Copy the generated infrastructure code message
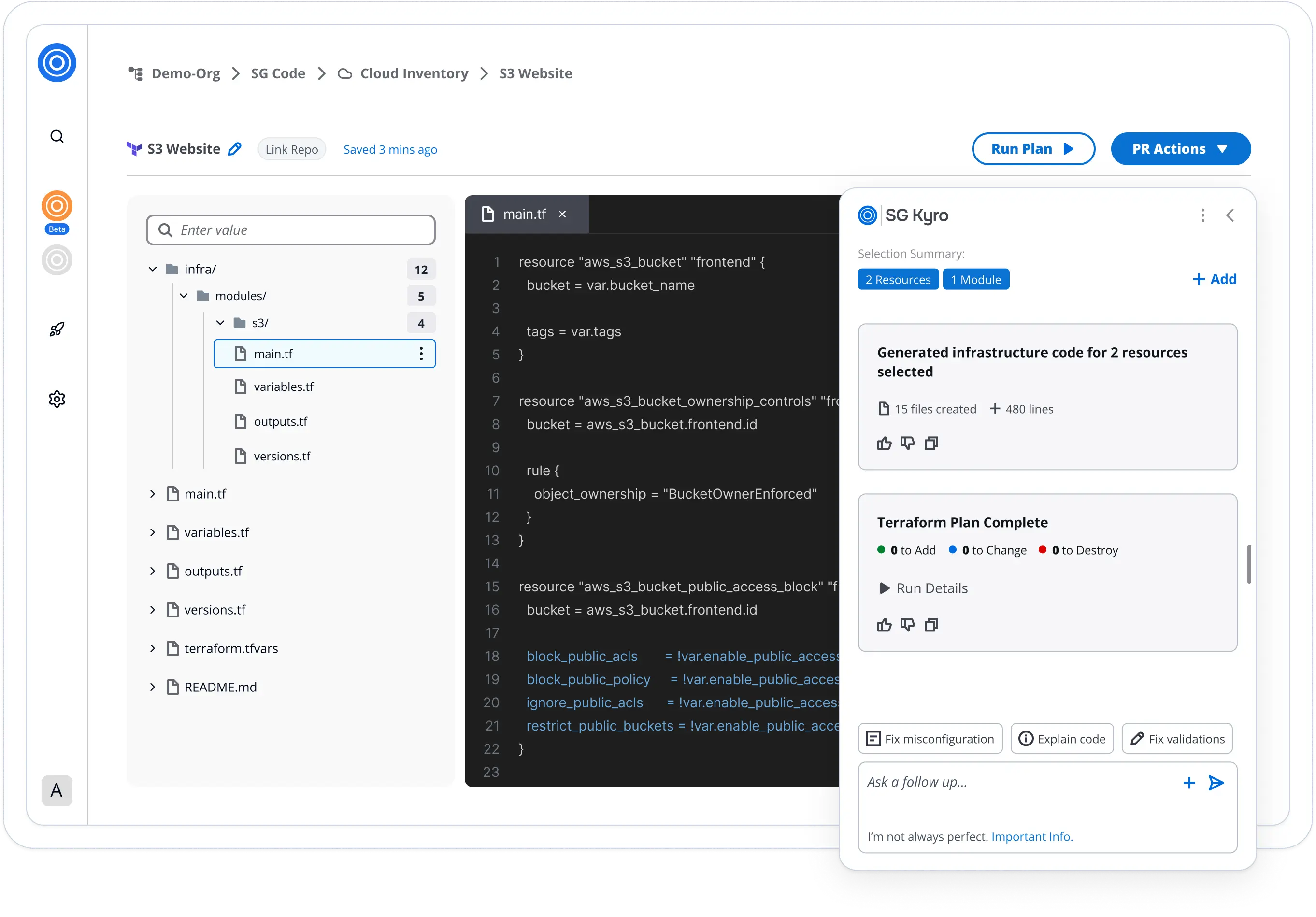Image resolution: width=1316 pixels, height=917 pixels. click(x=931, y=443)
